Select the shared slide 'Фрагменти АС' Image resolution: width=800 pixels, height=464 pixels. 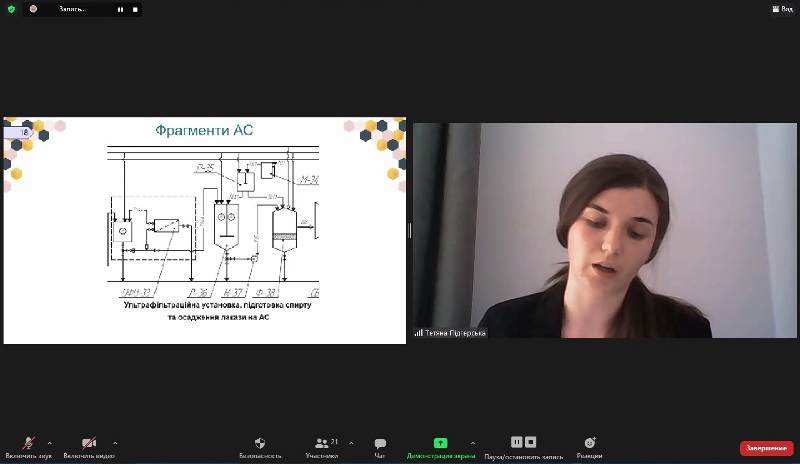[x=205, y=230]
